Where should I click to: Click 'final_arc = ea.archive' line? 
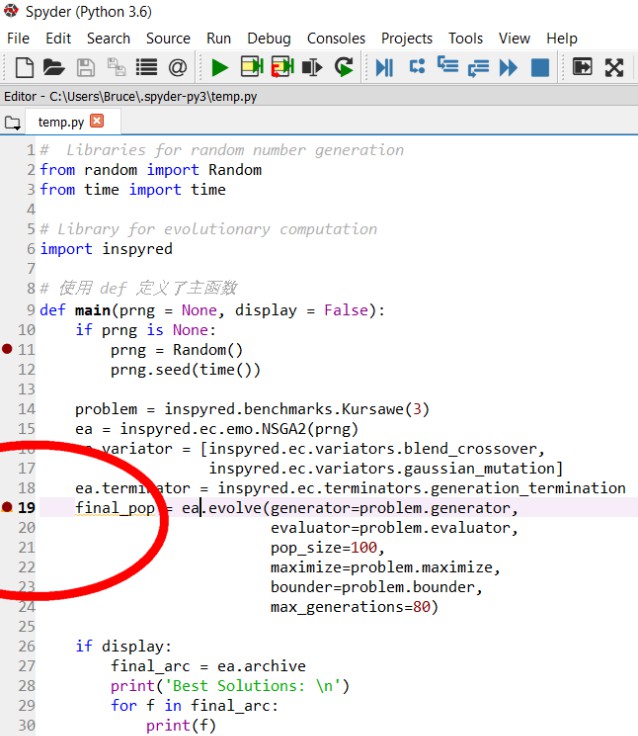point(208,666)
